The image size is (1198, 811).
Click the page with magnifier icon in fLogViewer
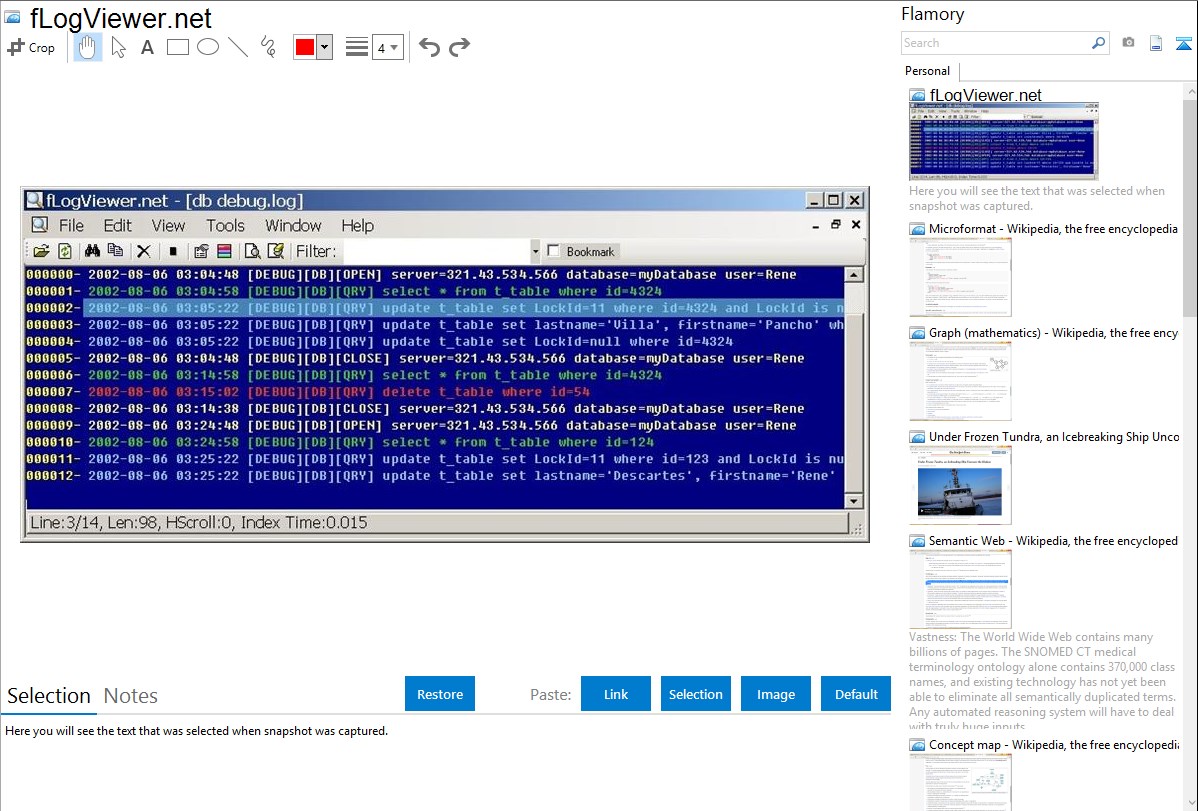coord(251,251)
